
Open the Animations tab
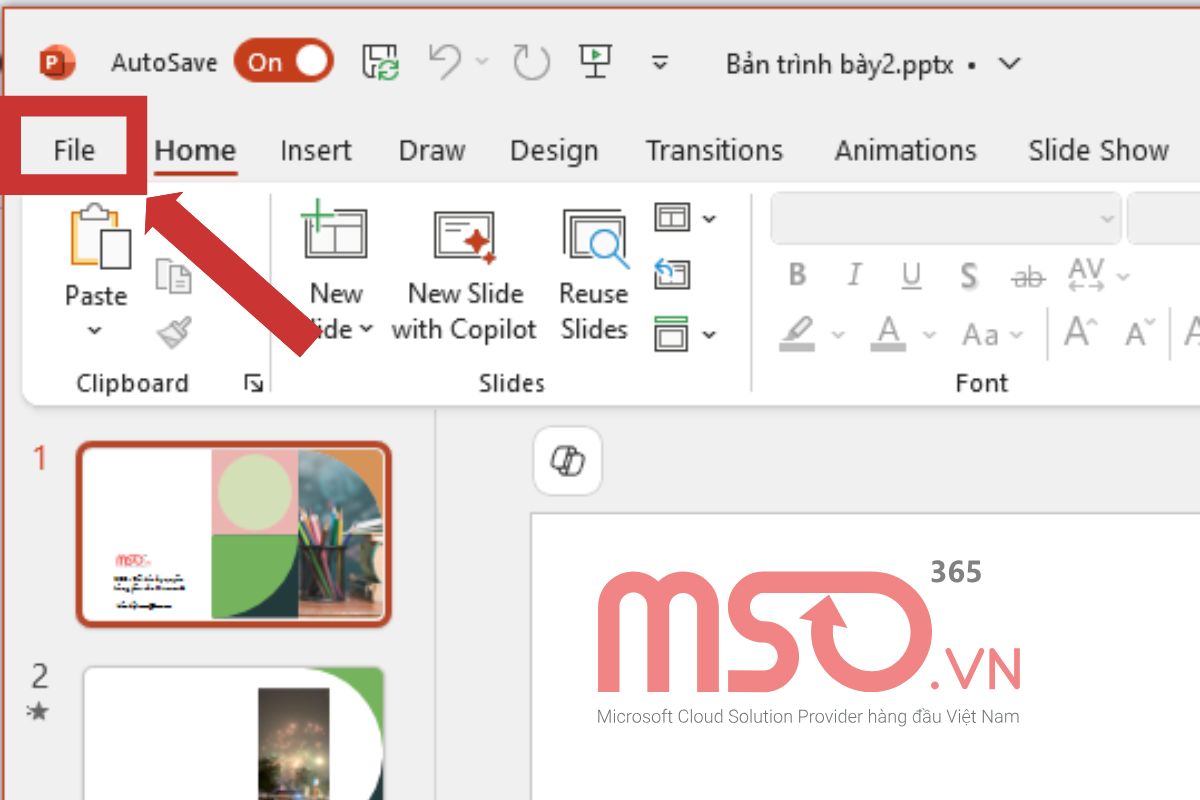tap(905, 151)
